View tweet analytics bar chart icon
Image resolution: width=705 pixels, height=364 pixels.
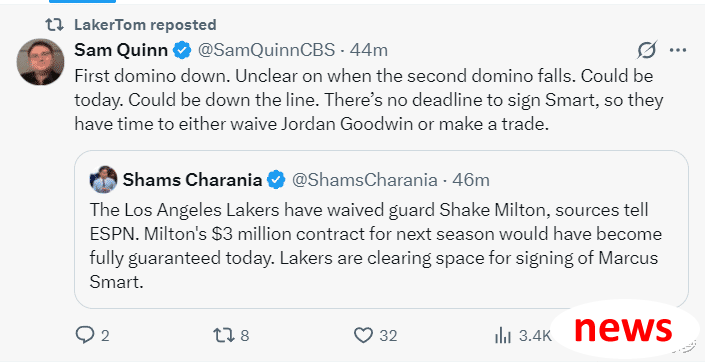[503, 335]
